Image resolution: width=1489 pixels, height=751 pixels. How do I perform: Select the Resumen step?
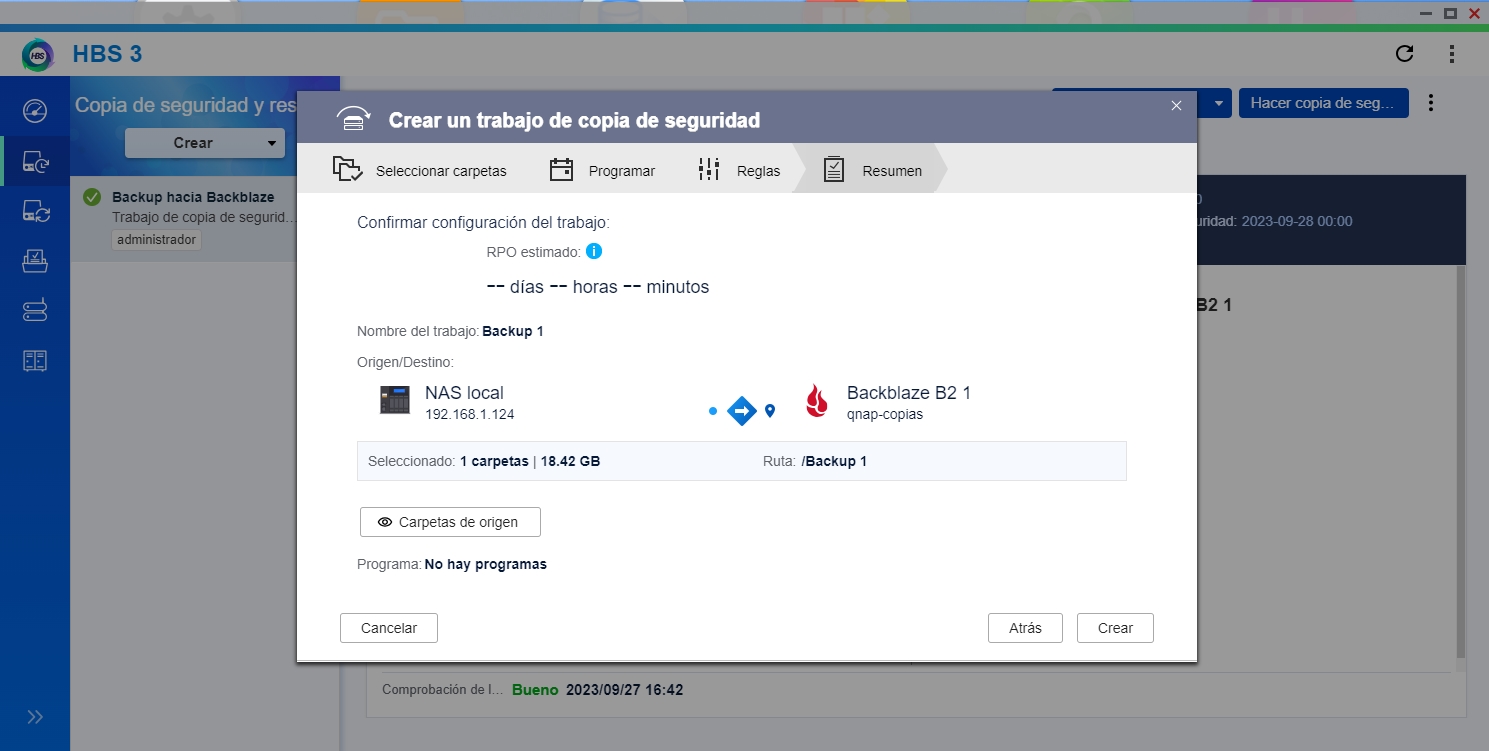point(873,170)
